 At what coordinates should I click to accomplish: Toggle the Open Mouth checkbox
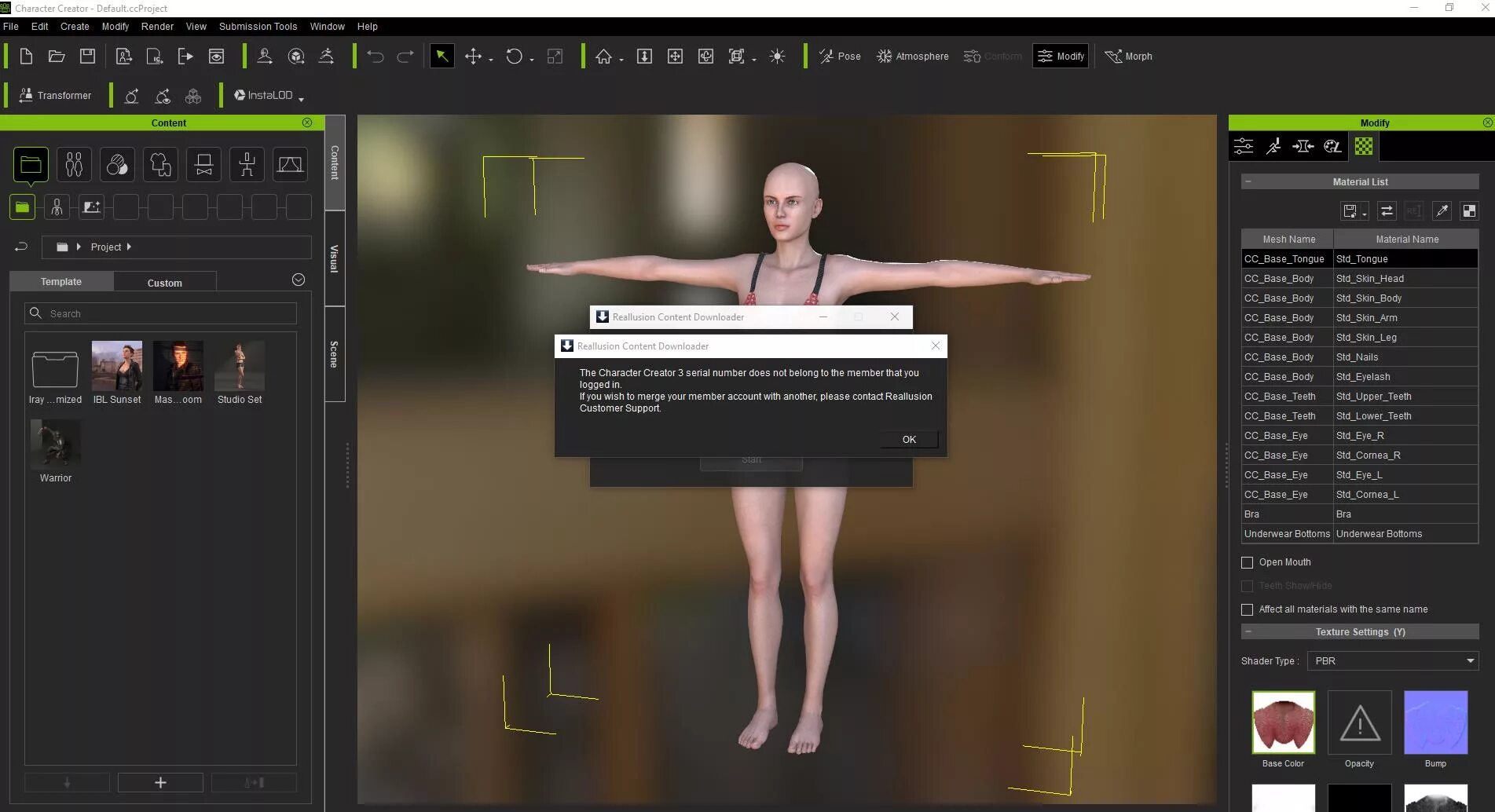coord(1247,562)
